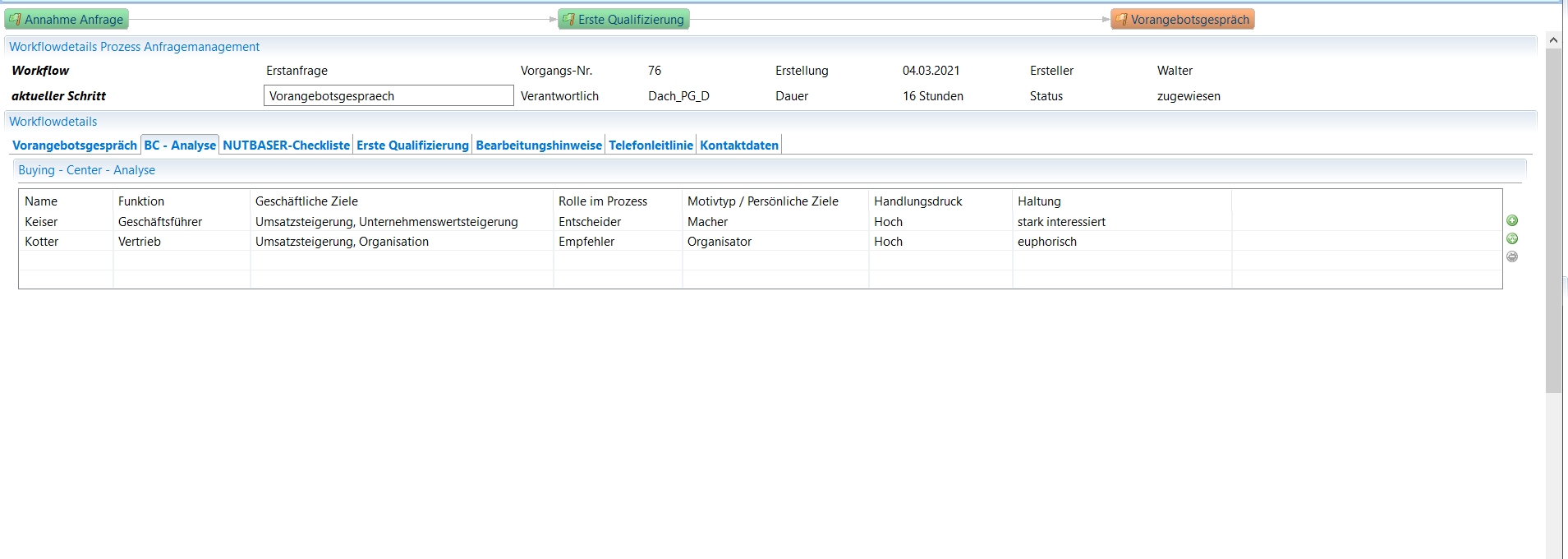The width and height of the screenshot is (1568, 559).
Task: Click the flag icon in Erste Qualifizierung step
Action: pyautogui.click(x=568, y=20)
